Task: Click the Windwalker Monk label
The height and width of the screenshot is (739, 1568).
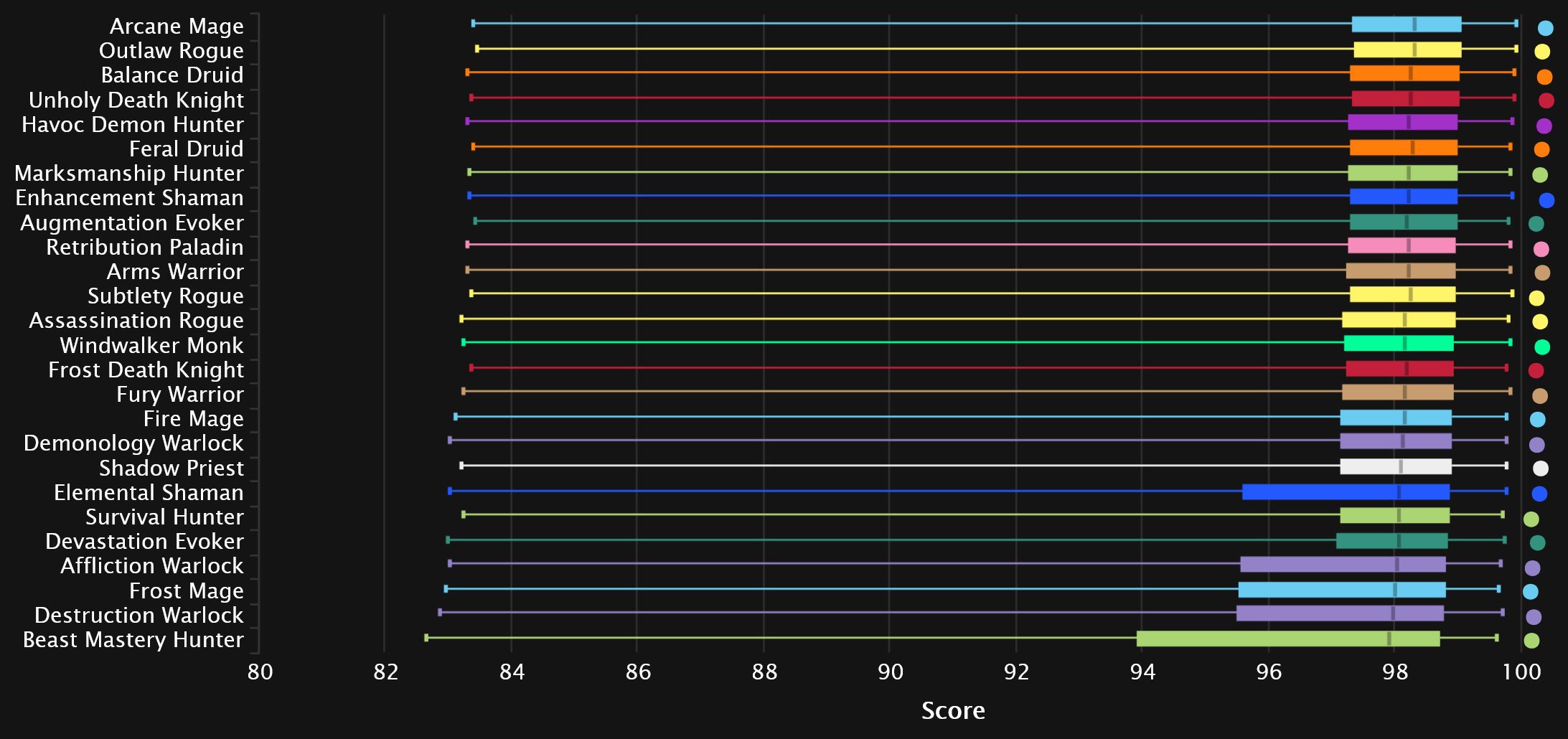Action: click(152, 346)
